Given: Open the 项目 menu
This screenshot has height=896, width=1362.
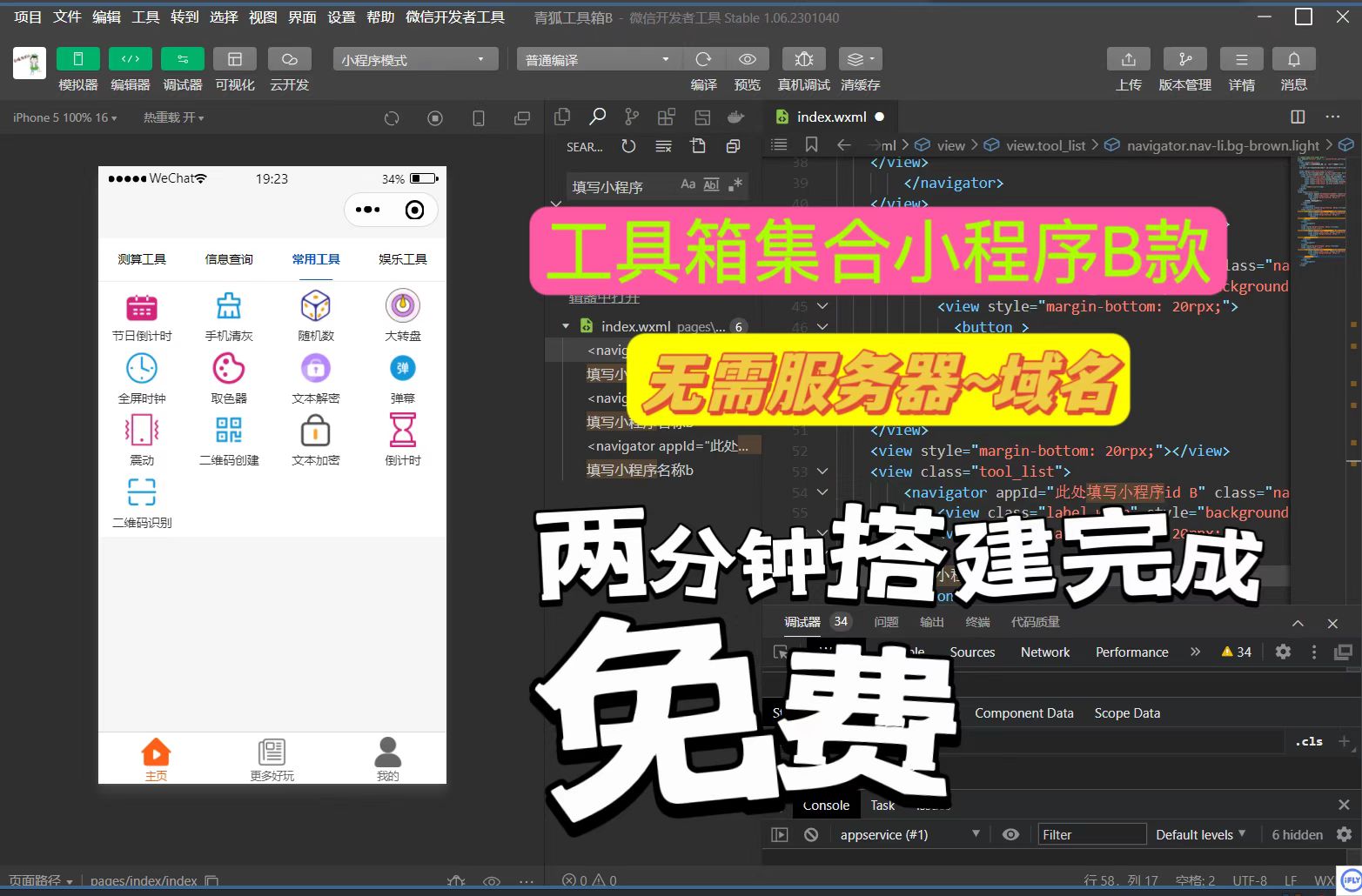Looking at the screenshot, I should (x=28, y=17).
